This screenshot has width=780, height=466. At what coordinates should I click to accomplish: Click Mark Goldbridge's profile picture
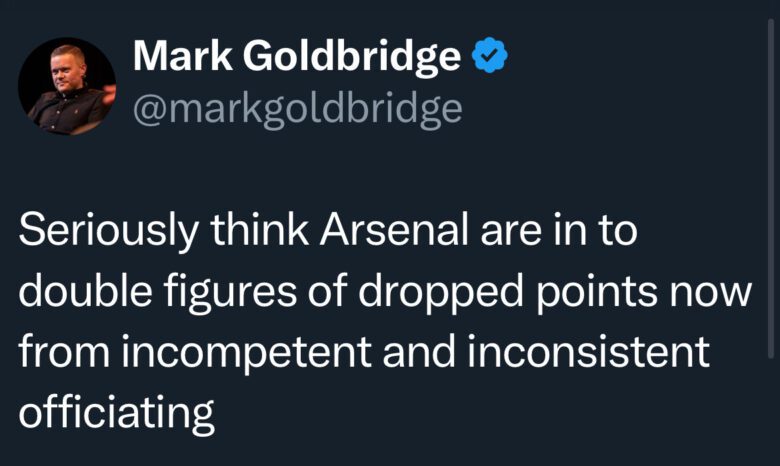[x=67, y=86]
